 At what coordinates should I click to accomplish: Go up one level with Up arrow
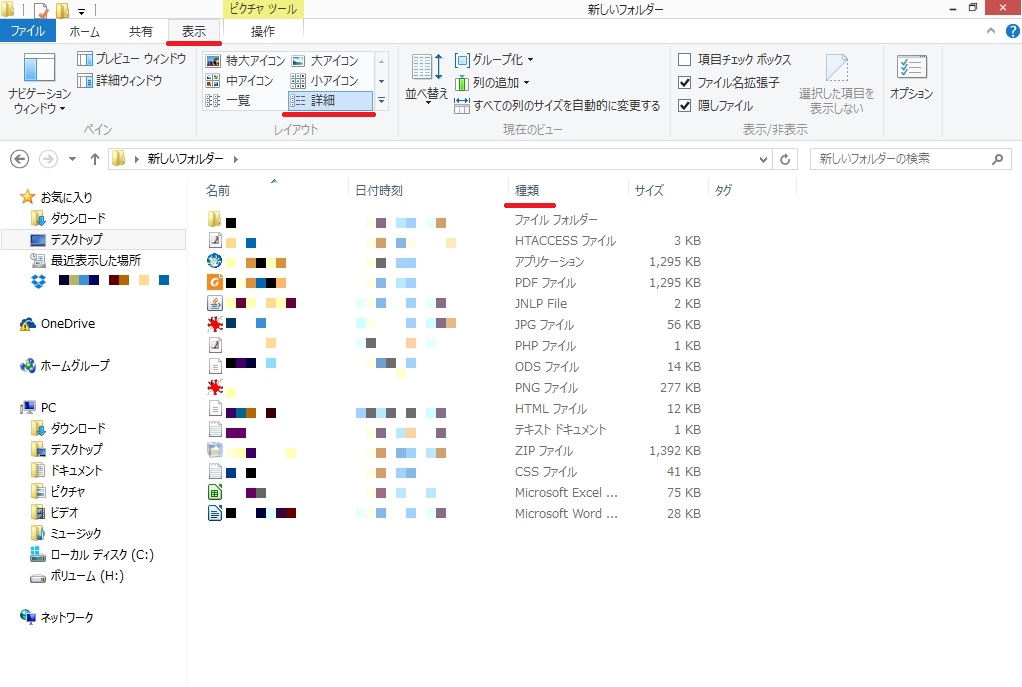pyautogui.click(x=95, y=159)
